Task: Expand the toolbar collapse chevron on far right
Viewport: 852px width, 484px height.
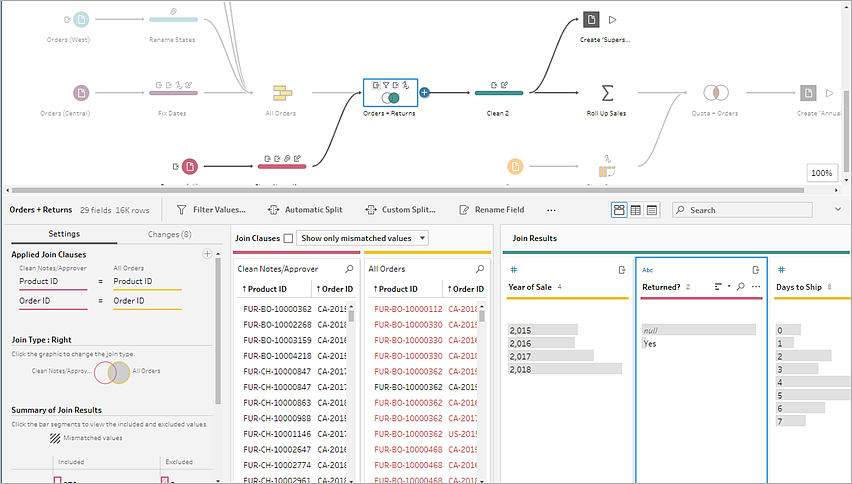Action: [838, 209]
